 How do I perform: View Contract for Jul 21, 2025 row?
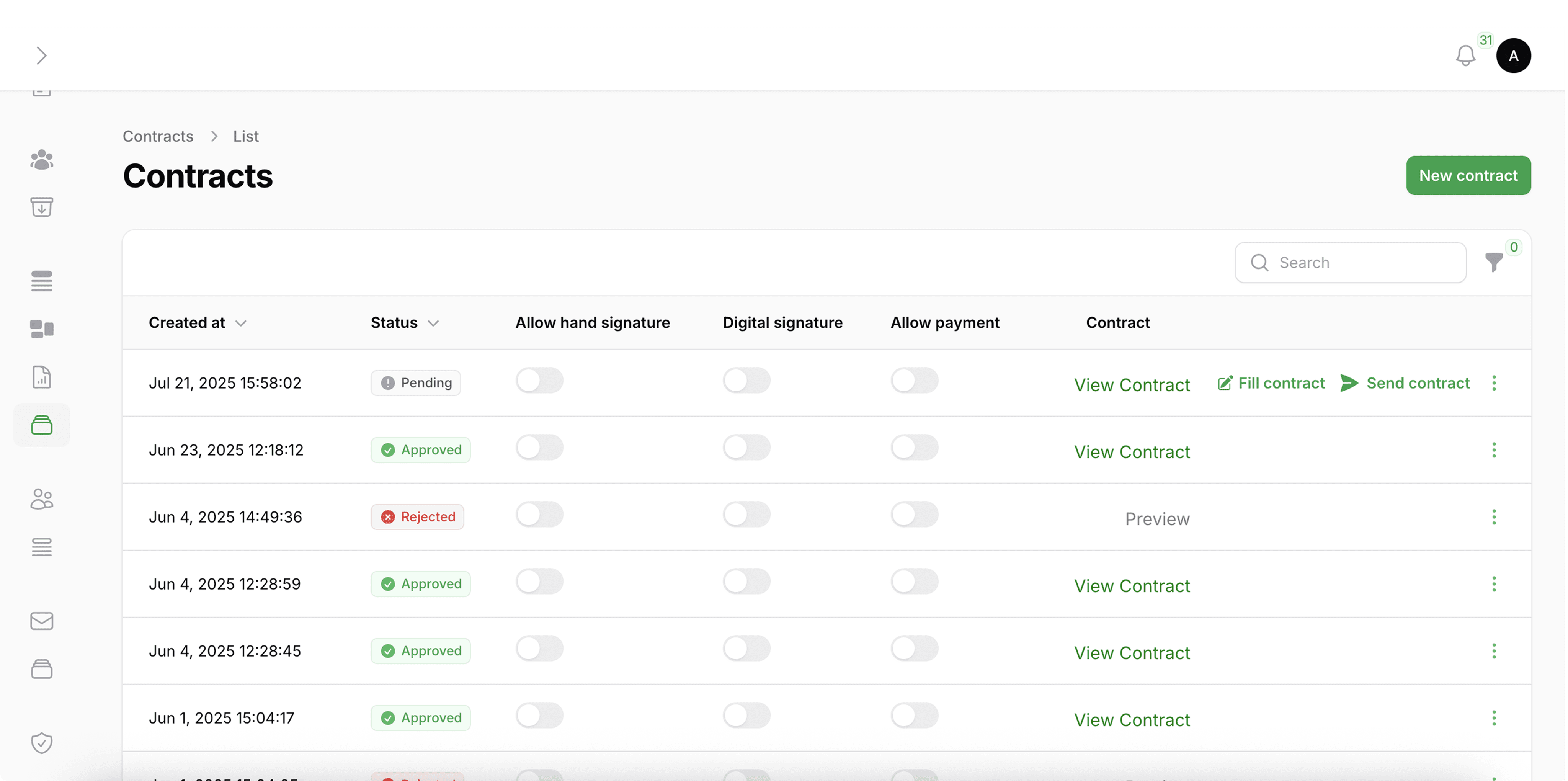pos(1132,385)
